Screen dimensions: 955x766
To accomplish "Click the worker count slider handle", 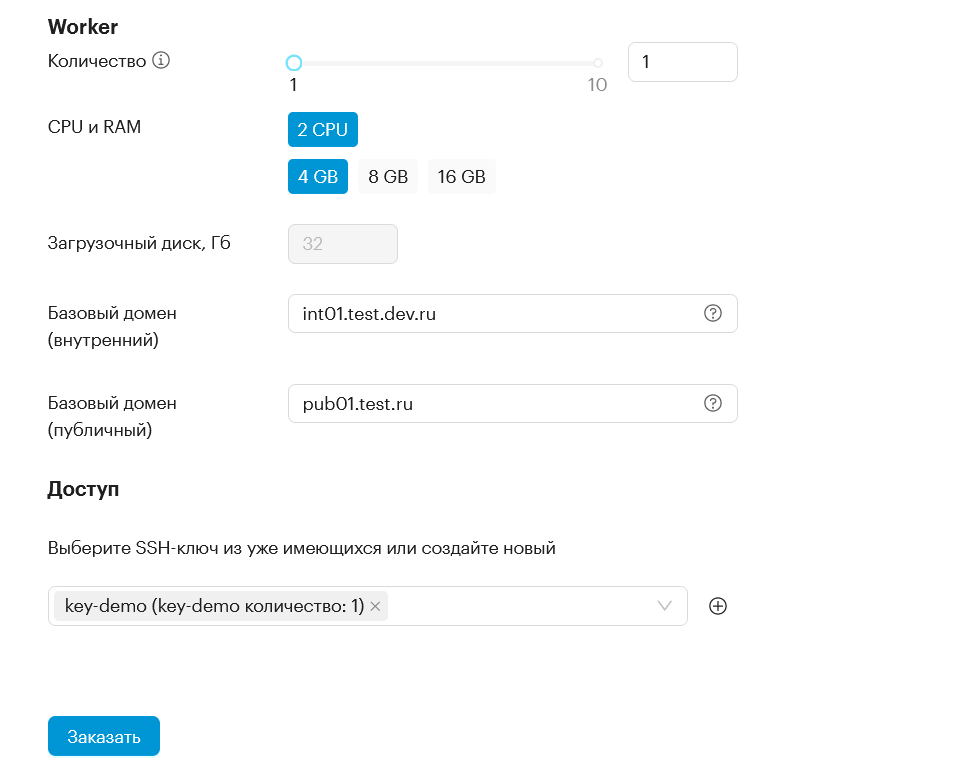I will pyautogui.click(x=294, y=63).
